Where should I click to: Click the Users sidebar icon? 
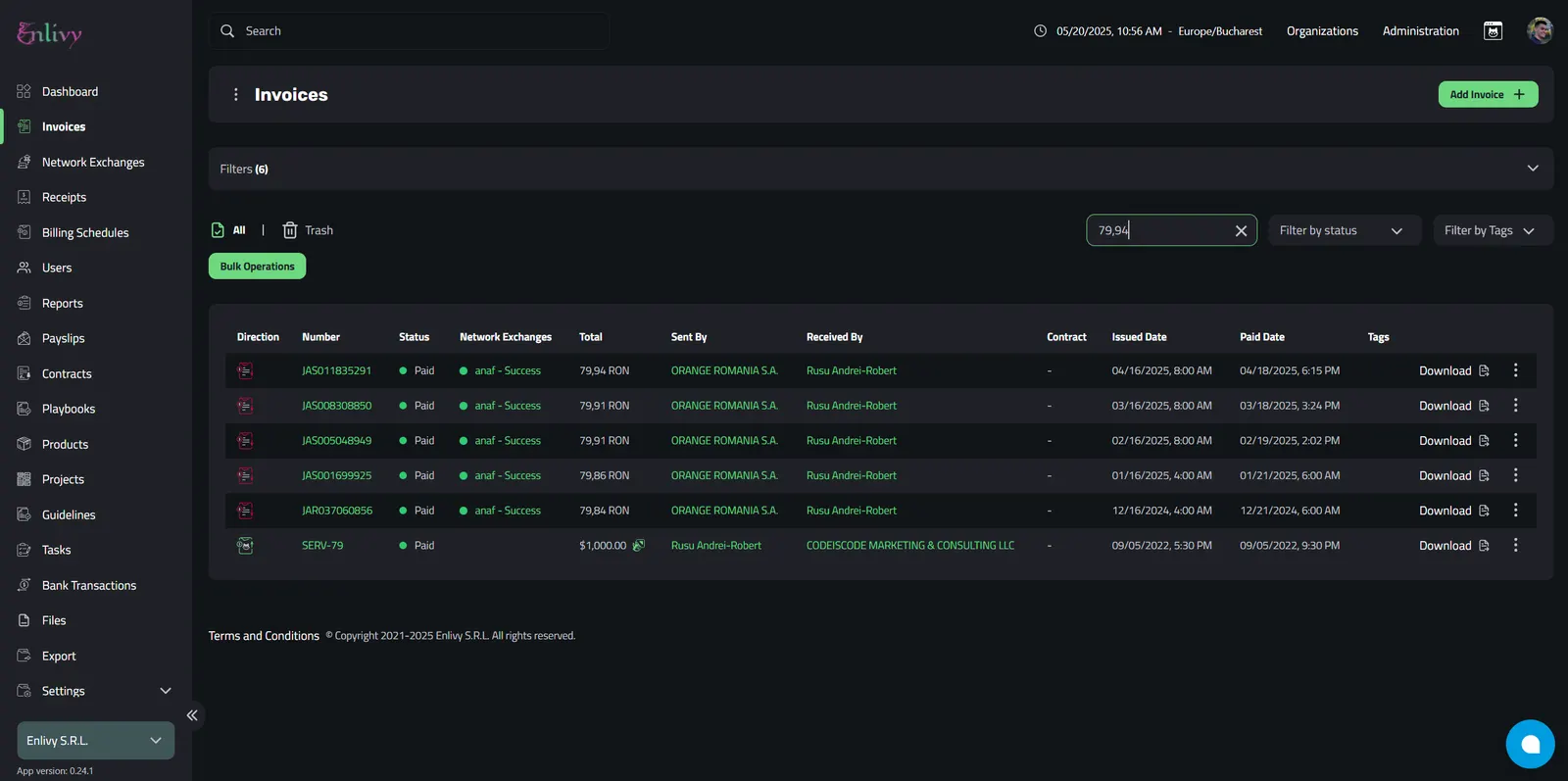(24, 268)
